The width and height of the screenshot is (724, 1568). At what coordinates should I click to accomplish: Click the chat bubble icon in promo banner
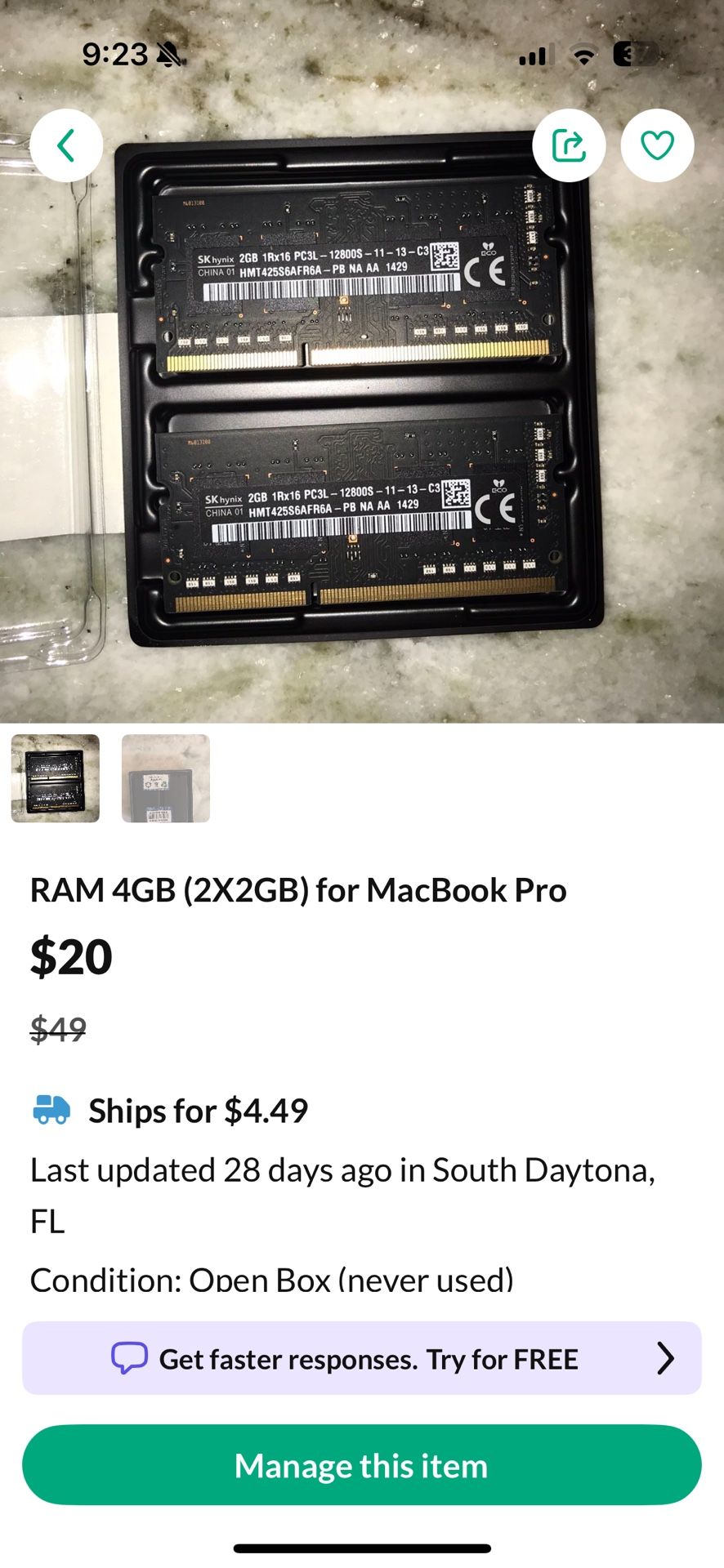point(129,1358)
